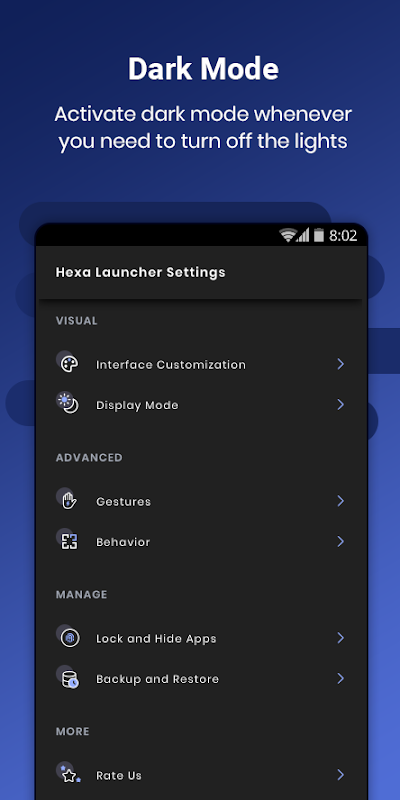Tap the Display Mode sun-moon icon

[69, 404]
